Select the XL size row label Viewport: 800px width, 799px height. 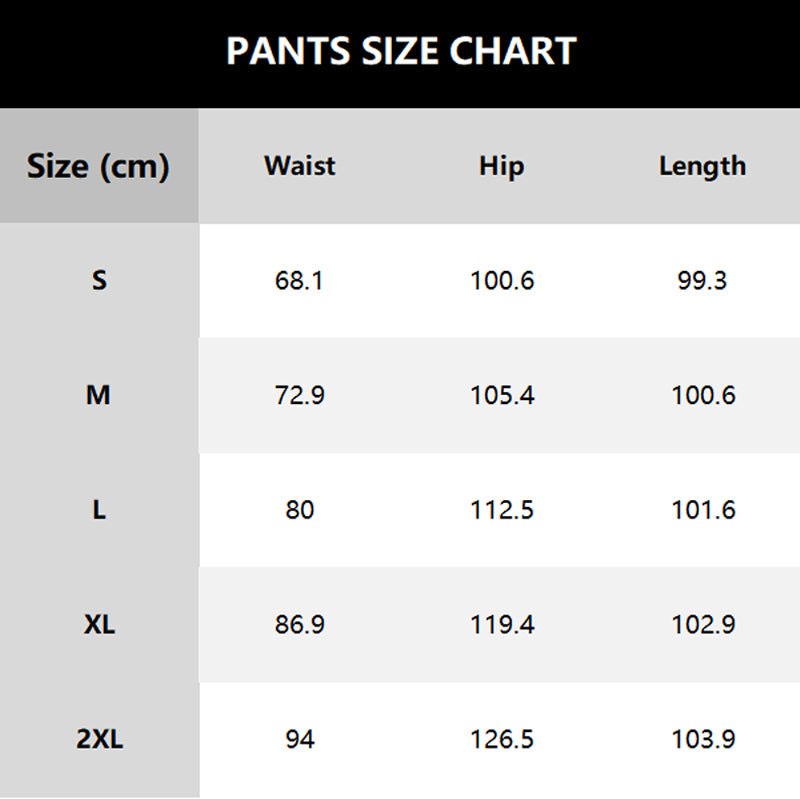(x=98, y=625)
